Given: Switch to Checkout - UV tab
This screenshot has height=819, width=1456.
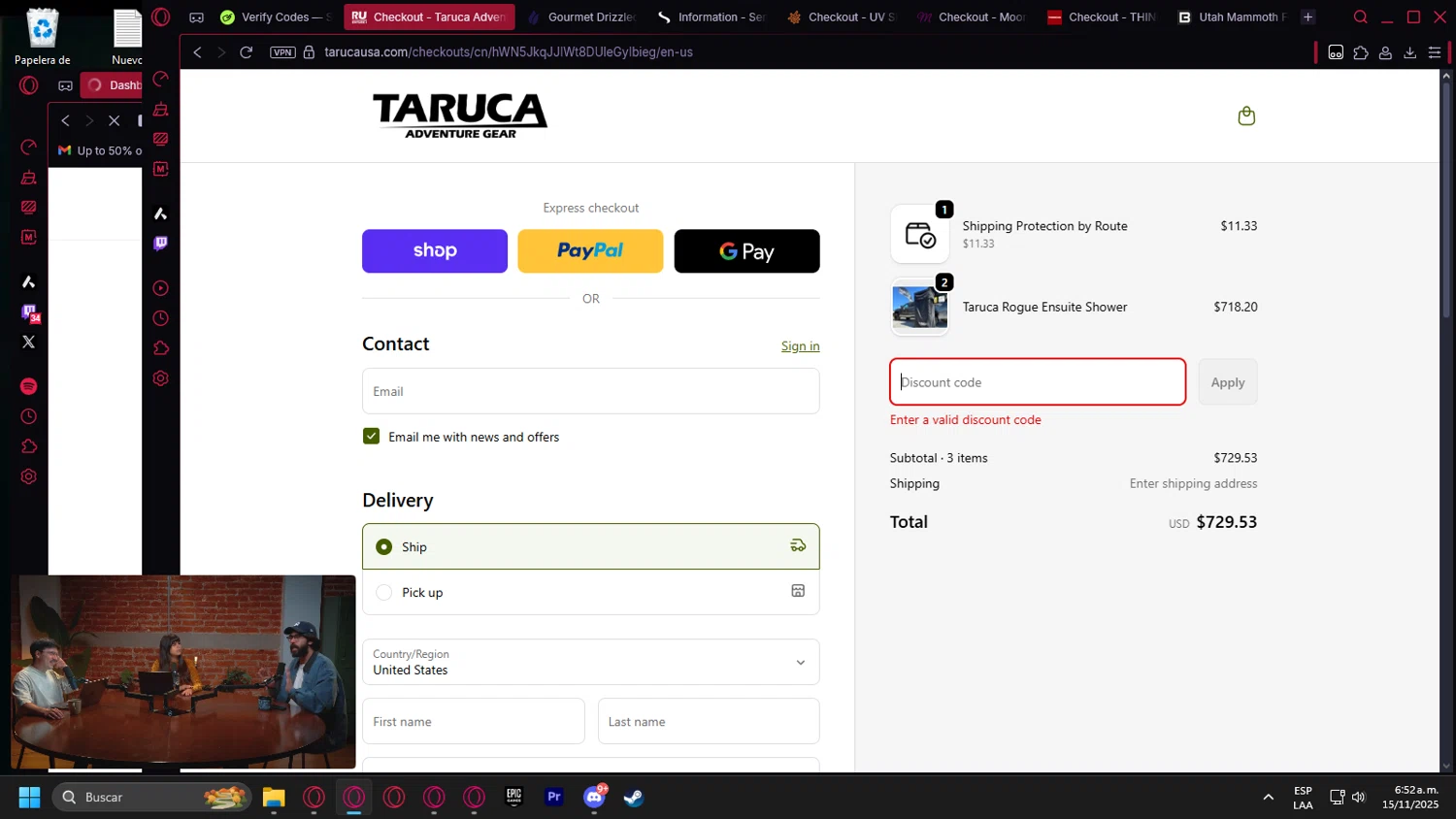Looking at the screenshot, I should 842,17.
